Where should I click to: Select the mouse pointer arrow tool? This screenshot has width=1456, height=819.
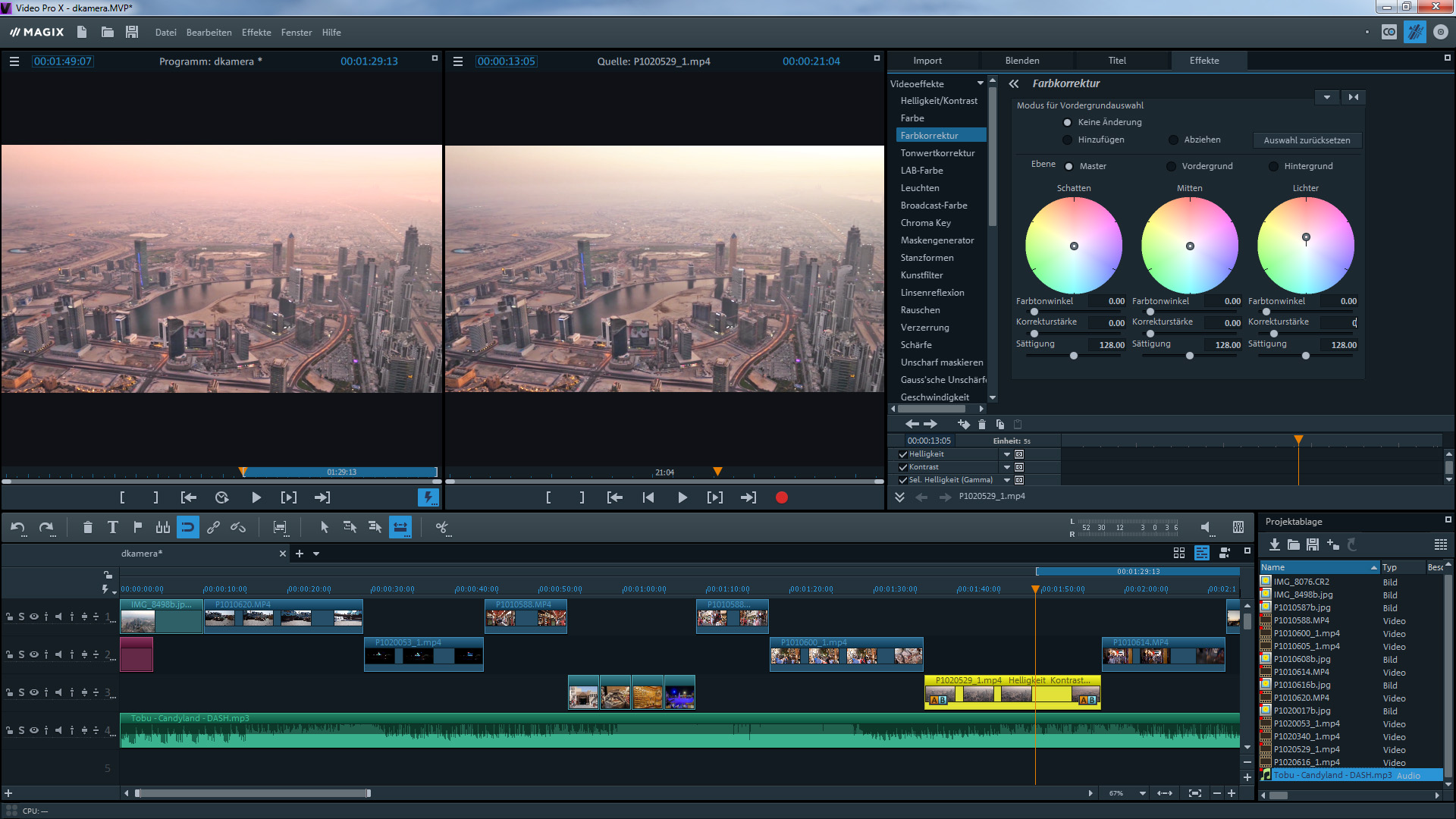click(x=325, y=527)
